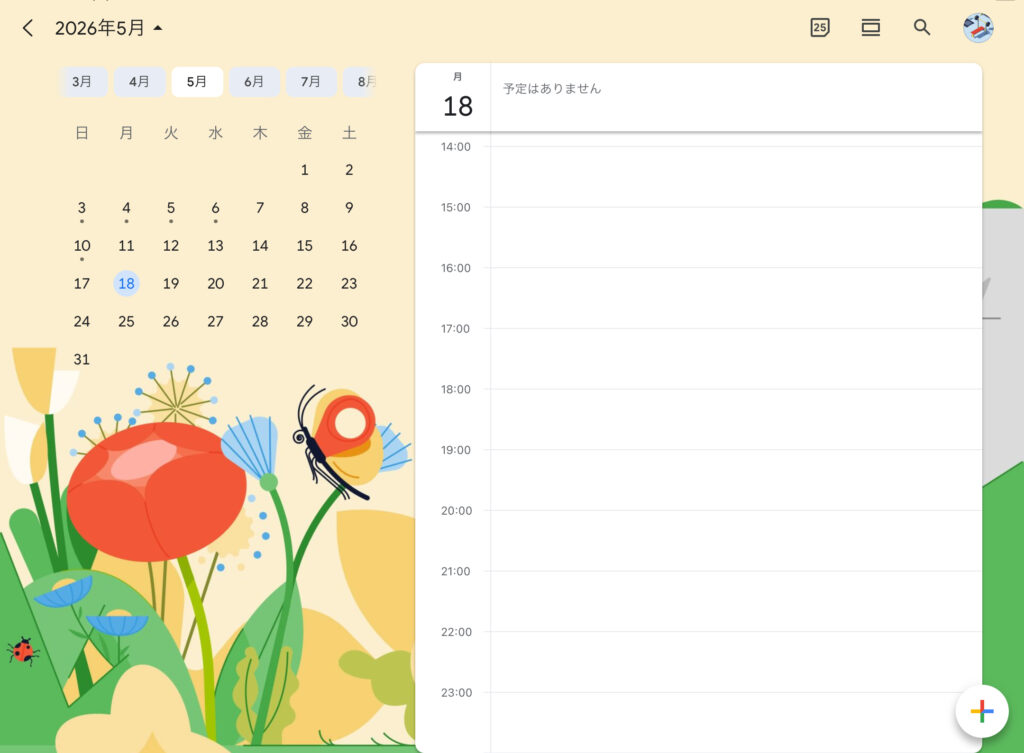This screenshot has width=1024, height=753.
Task: Select the 7月 month chip
Action: [x=311, y=82]
